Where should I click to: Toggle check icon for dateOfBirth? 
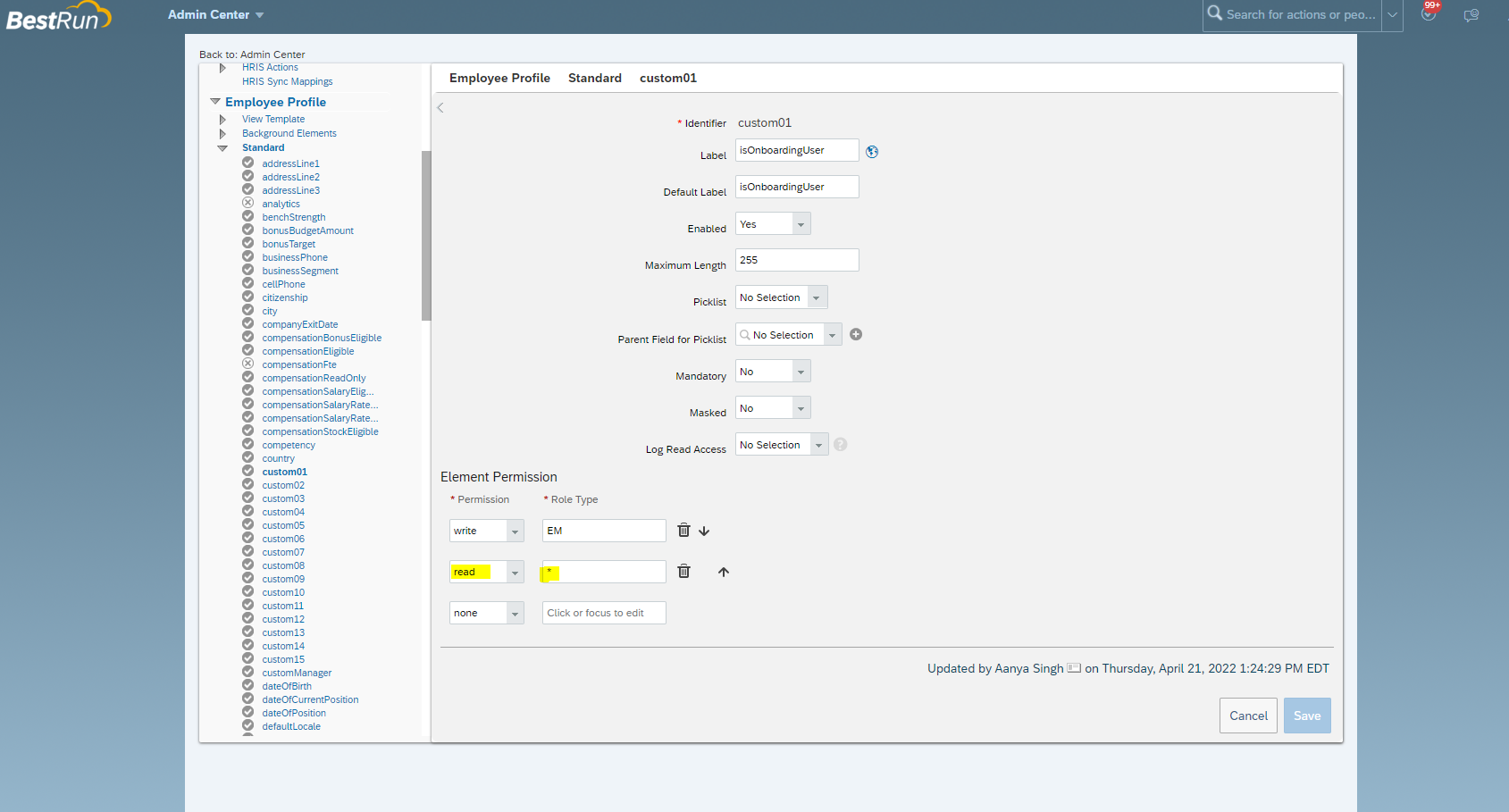[248, 685]
